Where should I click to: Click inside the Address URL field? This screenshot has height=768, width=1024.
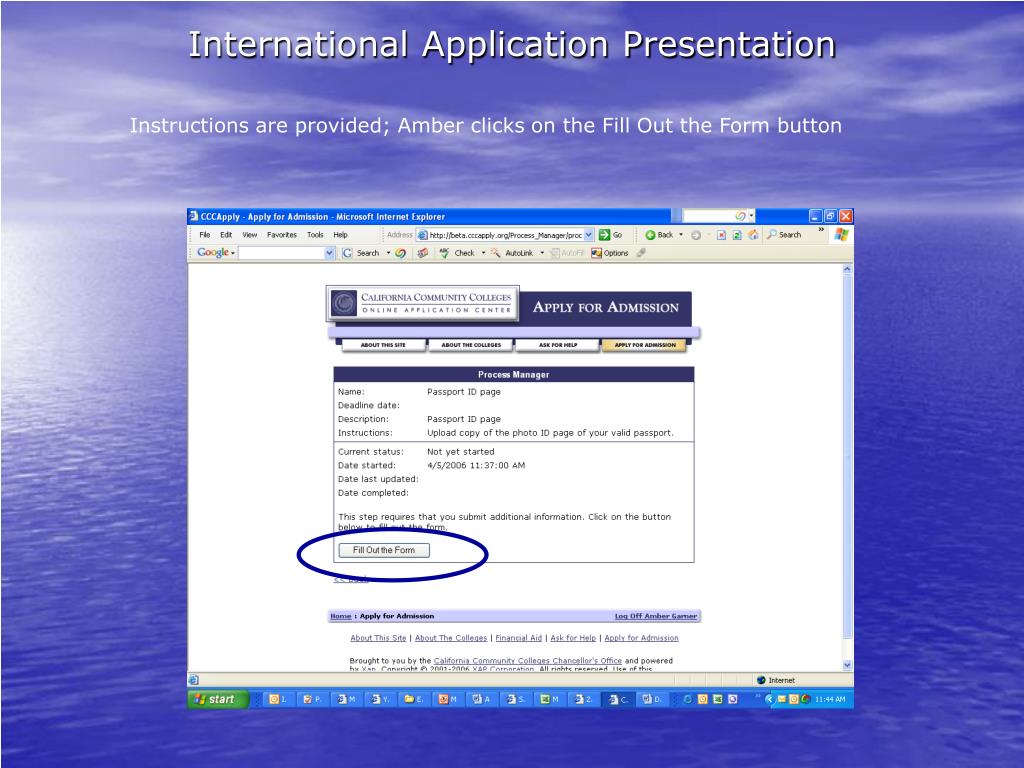coord(504,235)
